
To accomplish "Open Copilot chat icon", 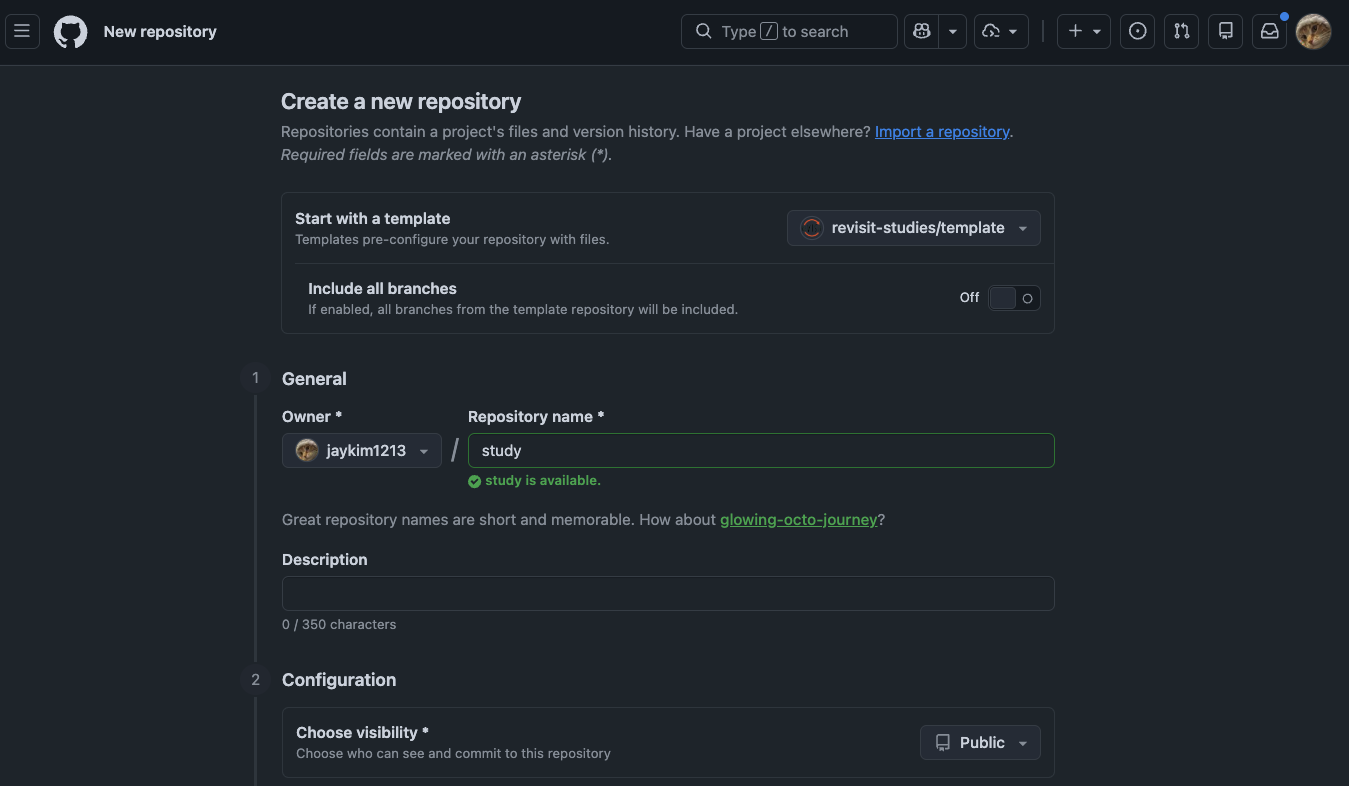I will 921,32.
